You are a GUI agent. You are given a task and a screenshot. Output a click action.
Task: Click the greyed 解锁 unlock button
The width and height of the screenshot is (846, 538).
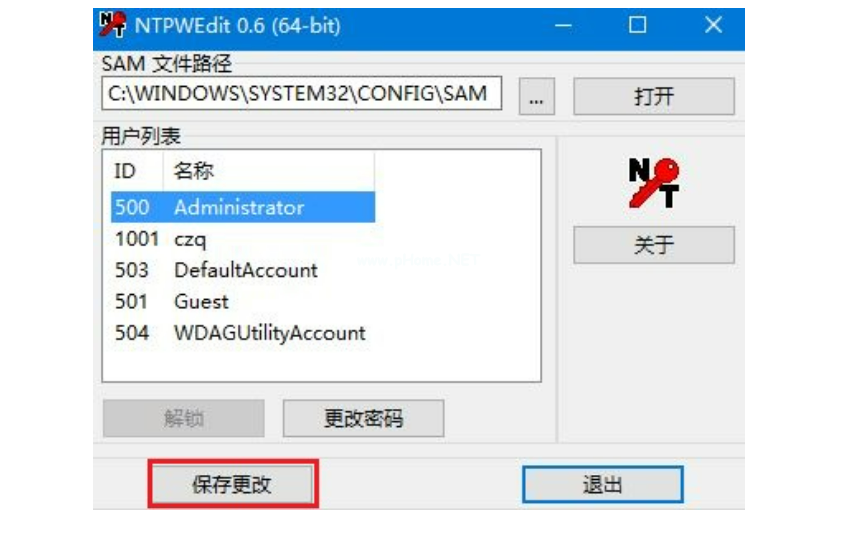coord(183,418)
